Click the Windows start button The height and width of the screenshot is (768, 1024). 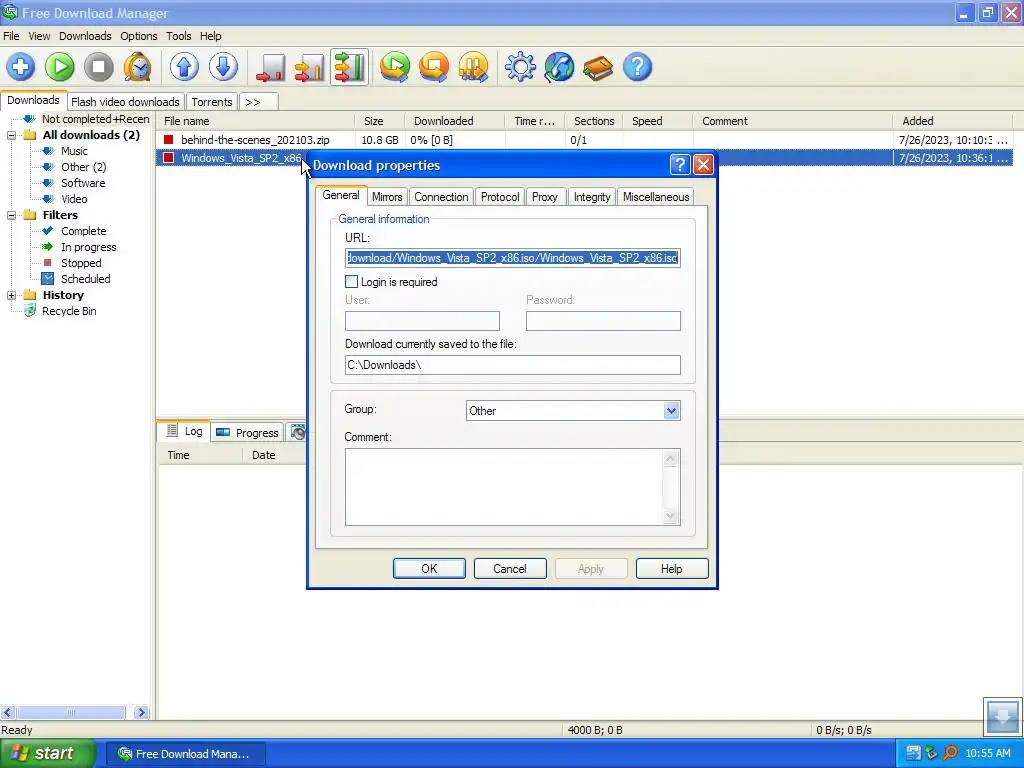[x=48, y=753]
